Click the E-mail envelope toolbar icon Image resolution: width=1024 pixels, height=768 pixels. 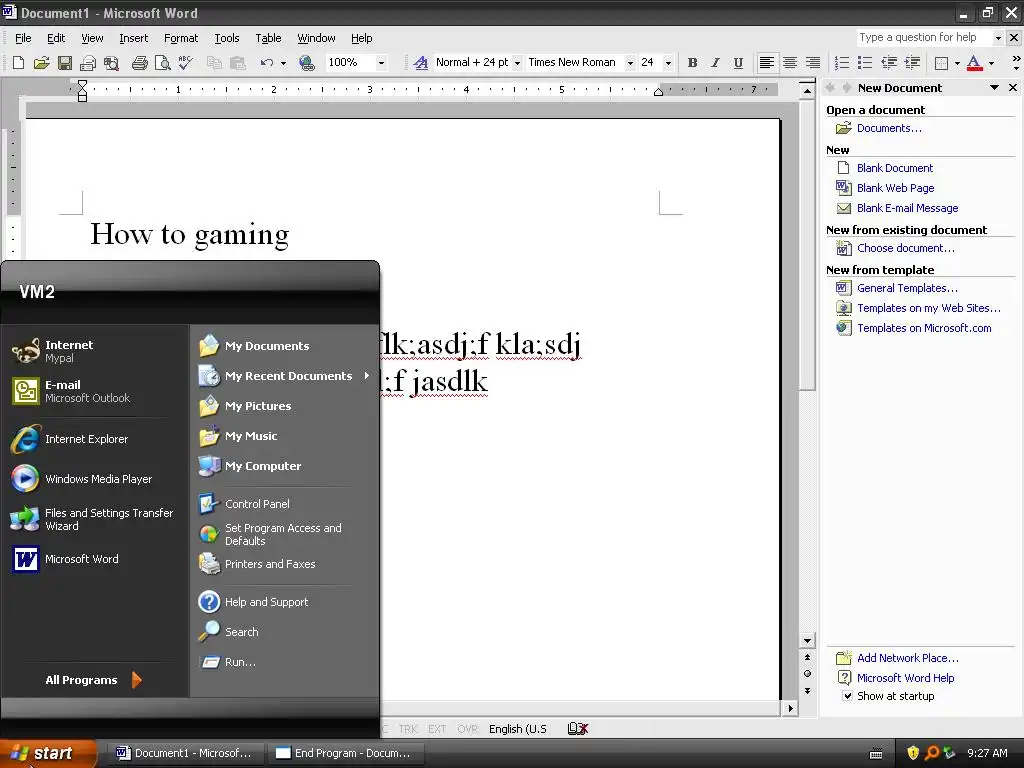pos(88,63)
